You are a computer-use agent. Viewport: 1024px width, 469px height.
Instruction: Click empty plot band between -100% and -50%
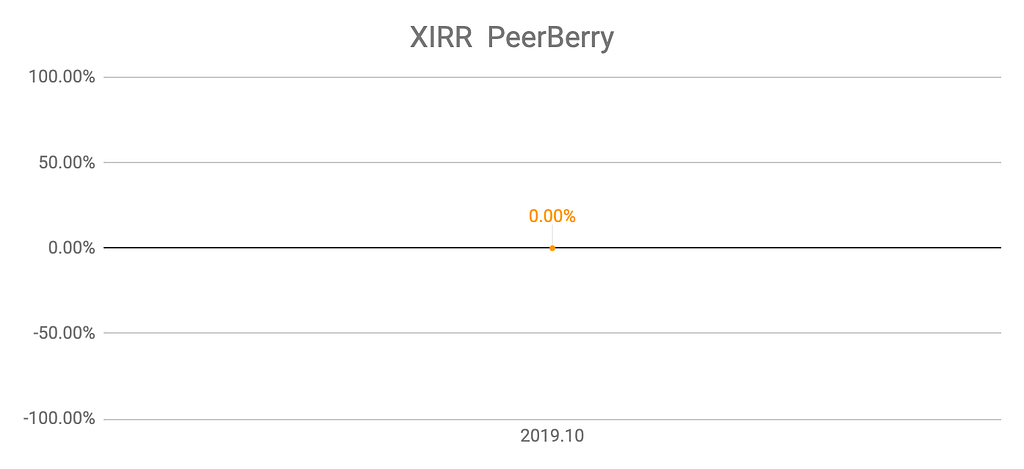552,376
